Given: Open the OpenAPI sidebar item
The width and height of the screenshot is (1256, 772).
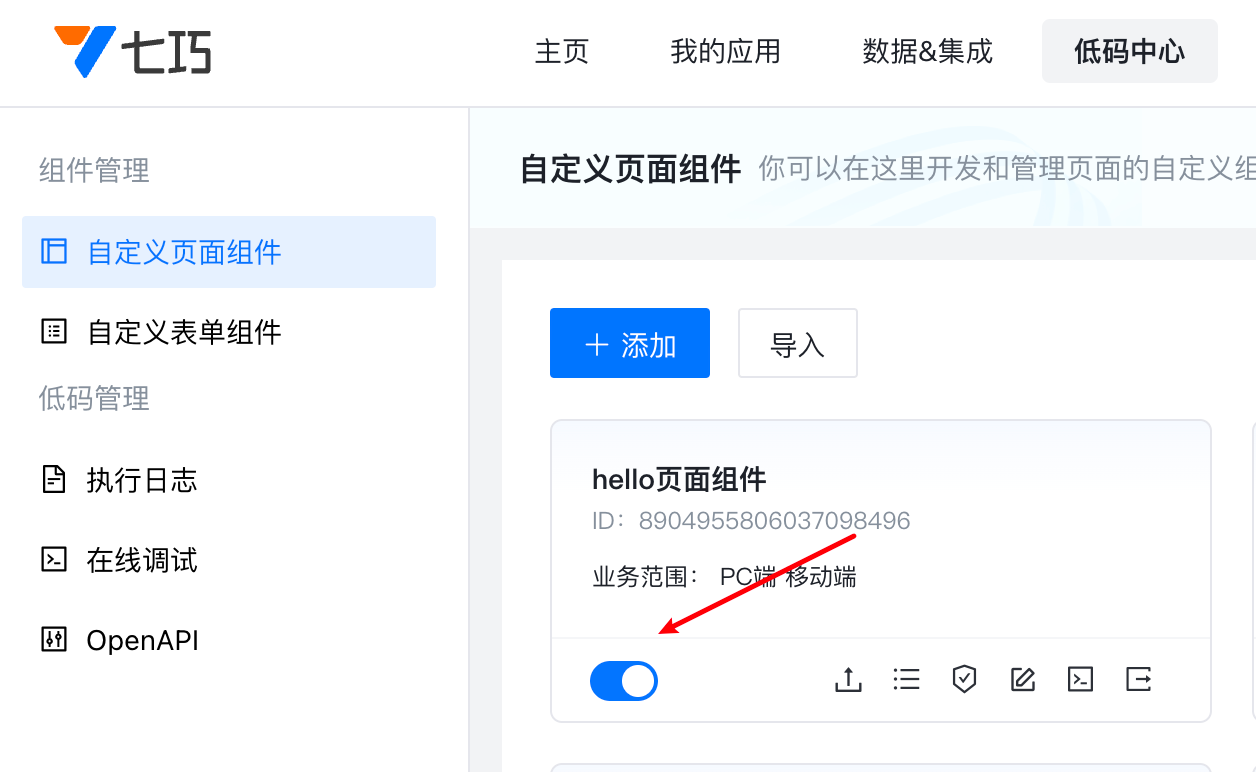Looking at the screenshot, I should (x=229, y=640).
